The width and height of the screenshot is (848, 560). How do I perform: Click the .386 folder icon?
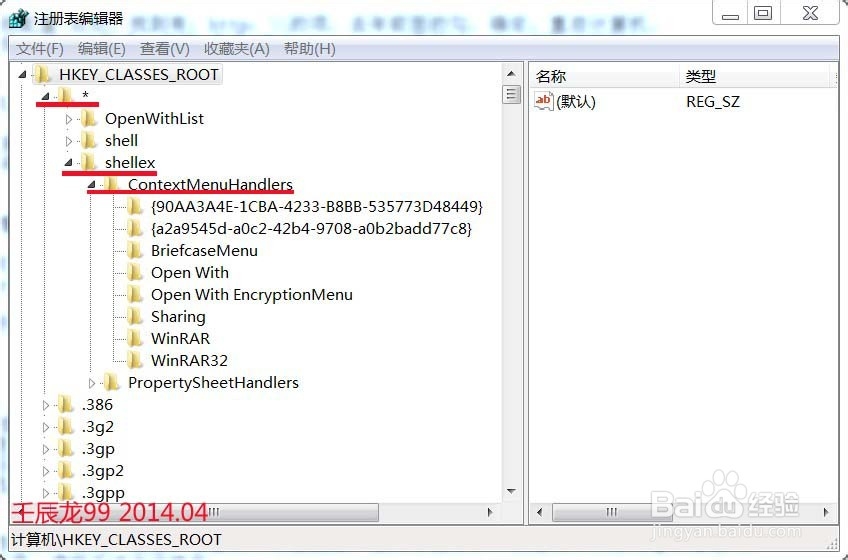tap(65, 404)
